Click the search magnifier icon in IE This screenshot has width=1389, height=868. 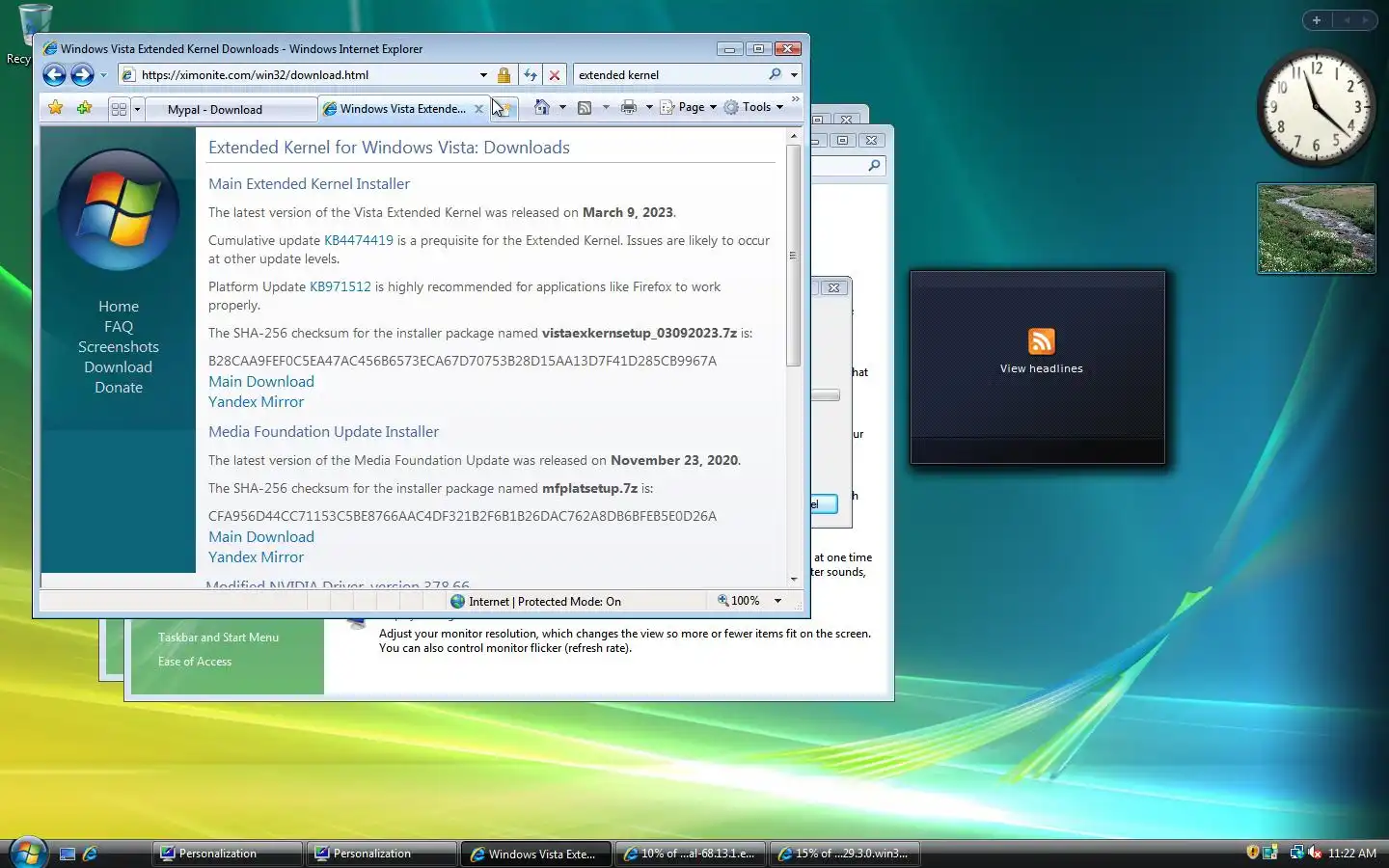click(x=775, y=74)
